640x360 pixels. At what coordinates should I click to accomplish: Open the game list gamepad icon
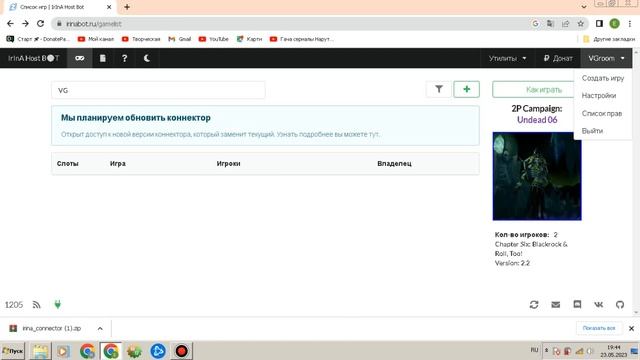(80, 58)
